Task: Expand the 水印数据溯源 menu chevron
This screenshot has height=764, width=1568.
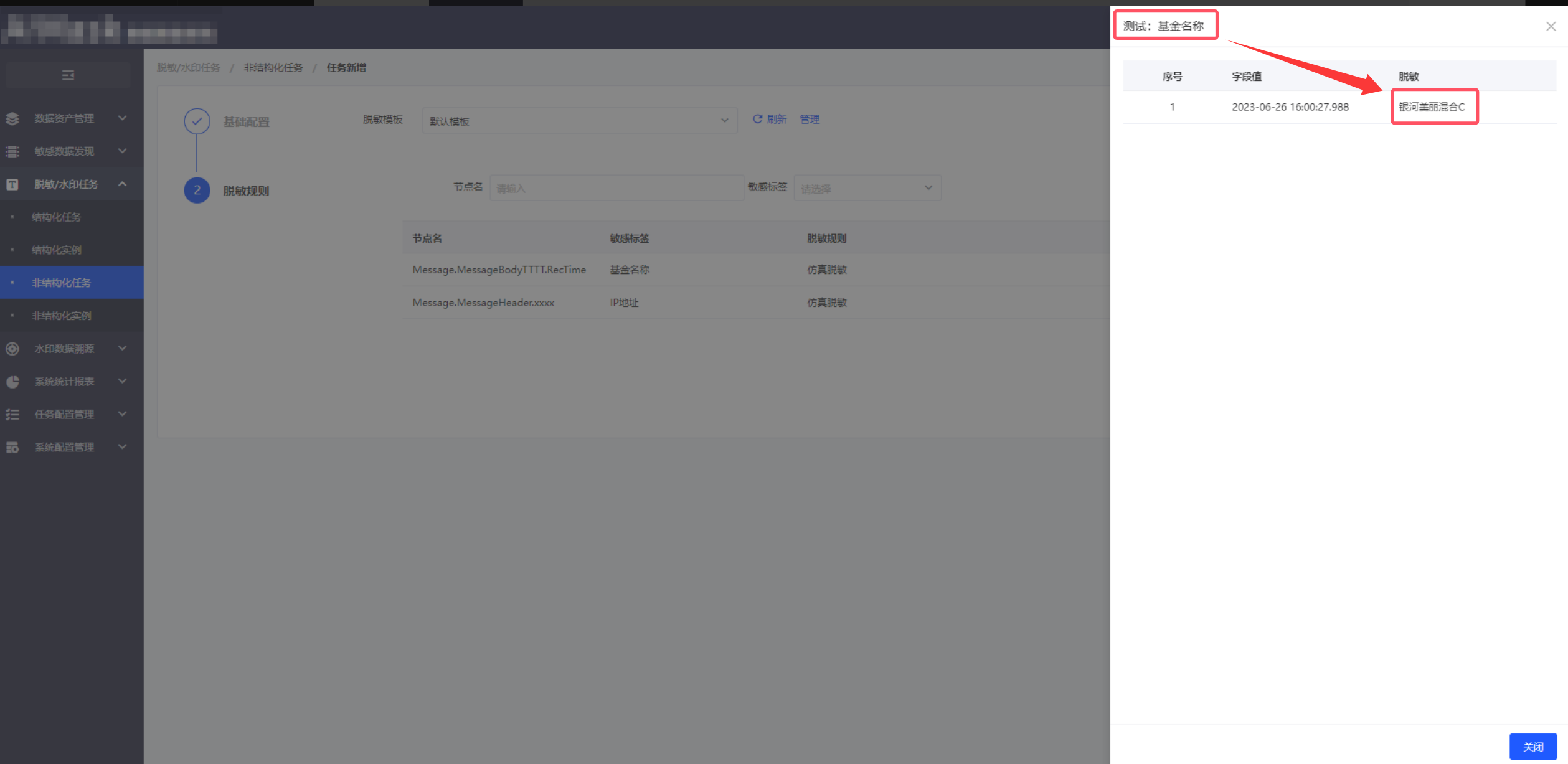Action: point(123,348)
